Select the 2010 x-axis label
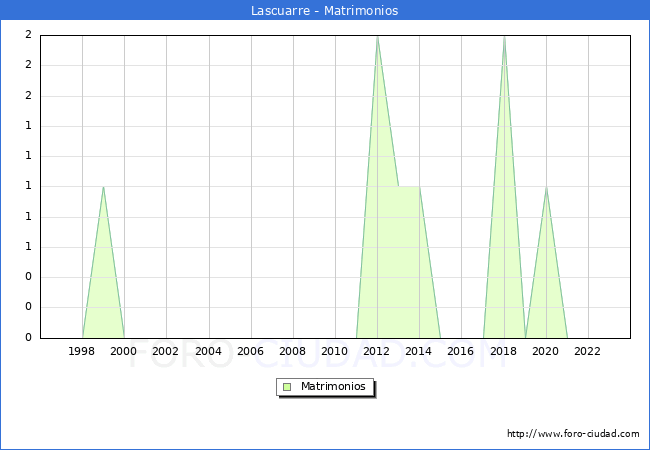This screenshot has height=450, width=650. coord(335,351)
